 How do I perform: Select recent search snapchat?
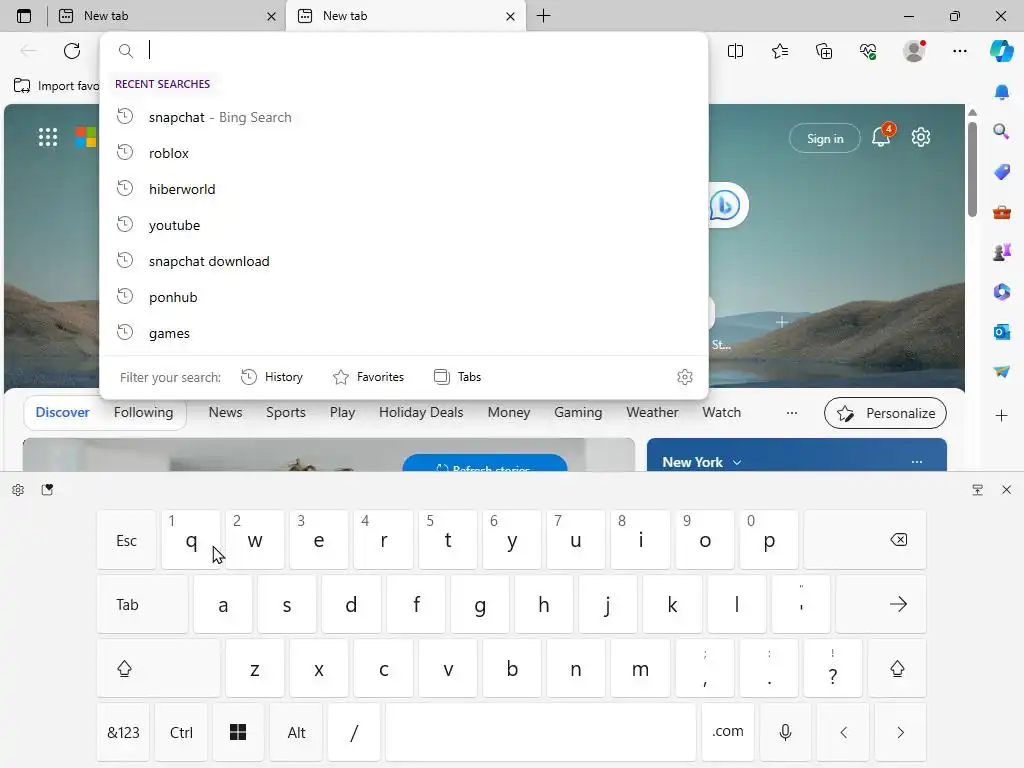click(x=404, y=118)
